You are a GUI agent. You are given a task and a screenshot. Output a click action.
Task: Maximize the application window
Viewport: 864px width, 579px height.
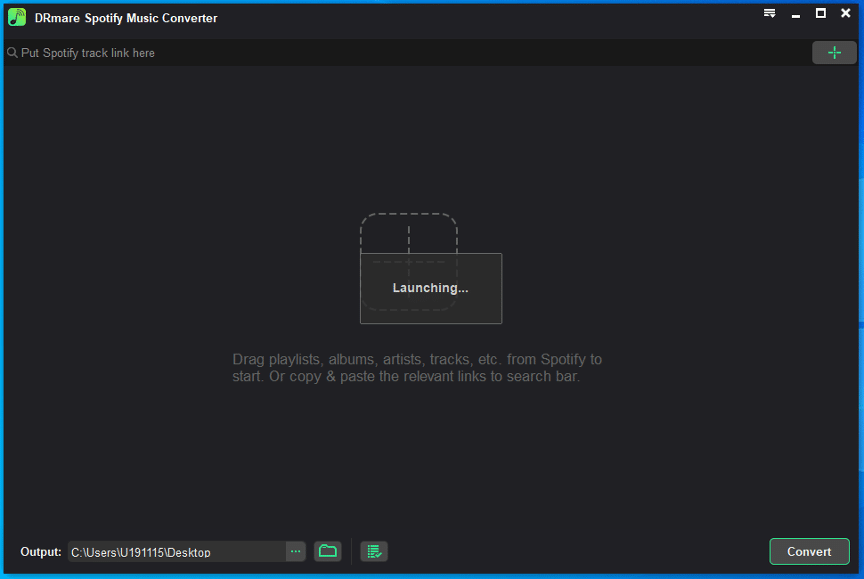click(822, 13)
